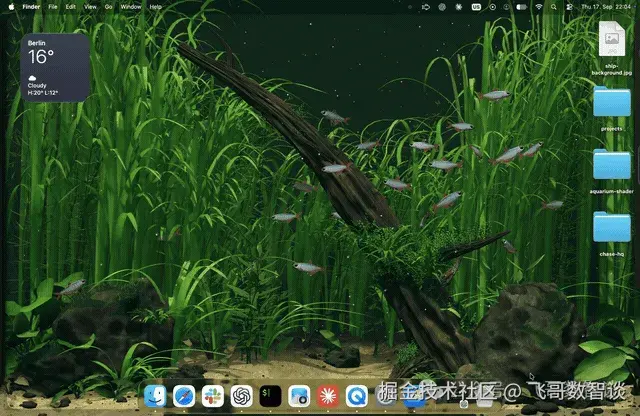Open QuickTime Player from the Dock
Image resolution: width=640 pixels, height=416 pixels.
tap(357, 396)
